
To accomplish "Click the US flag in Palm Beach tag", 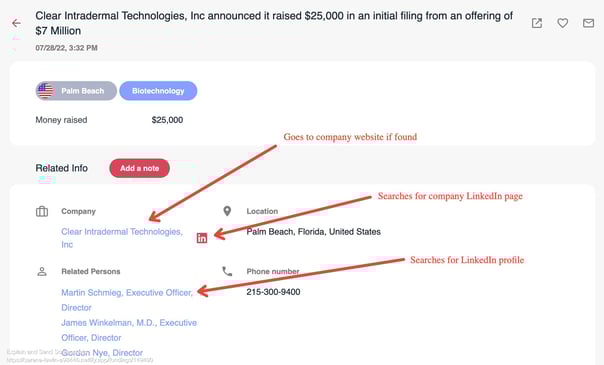I will pyautogui.click(x=45, y=91).
